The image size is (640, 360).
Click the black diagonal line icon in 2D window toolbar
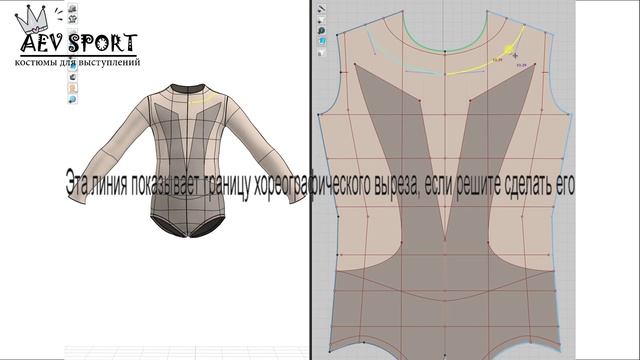click(x=322, y=8)
